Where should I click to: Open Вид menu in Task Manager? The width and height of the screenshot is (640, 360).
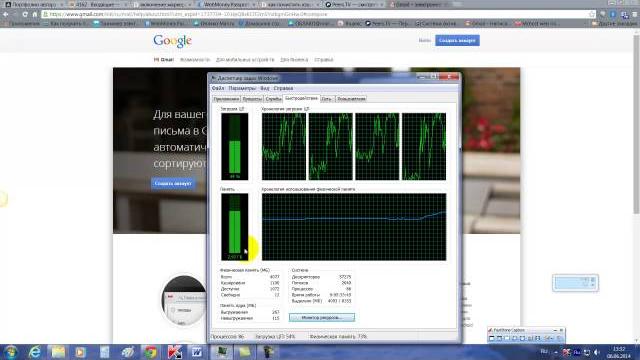pos(264,88)
